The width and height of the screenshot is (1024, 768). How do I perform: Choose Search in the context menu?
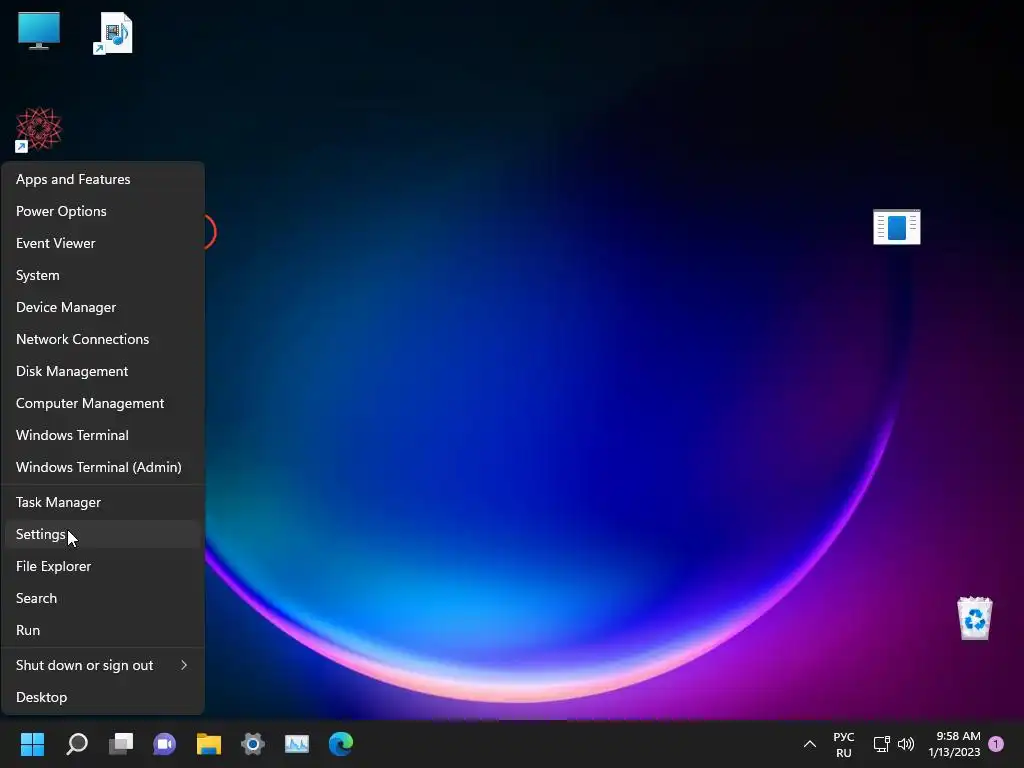103,598
